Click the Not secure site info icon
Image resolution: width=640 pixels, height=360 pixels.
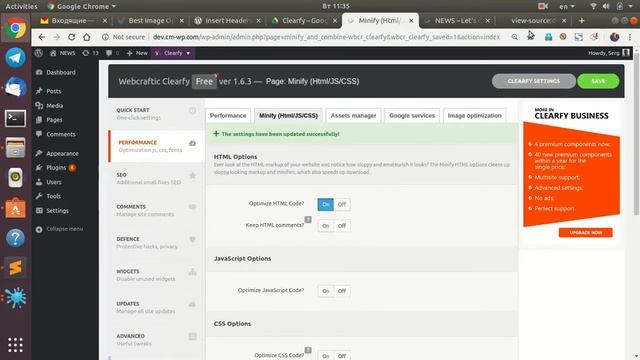105,37
